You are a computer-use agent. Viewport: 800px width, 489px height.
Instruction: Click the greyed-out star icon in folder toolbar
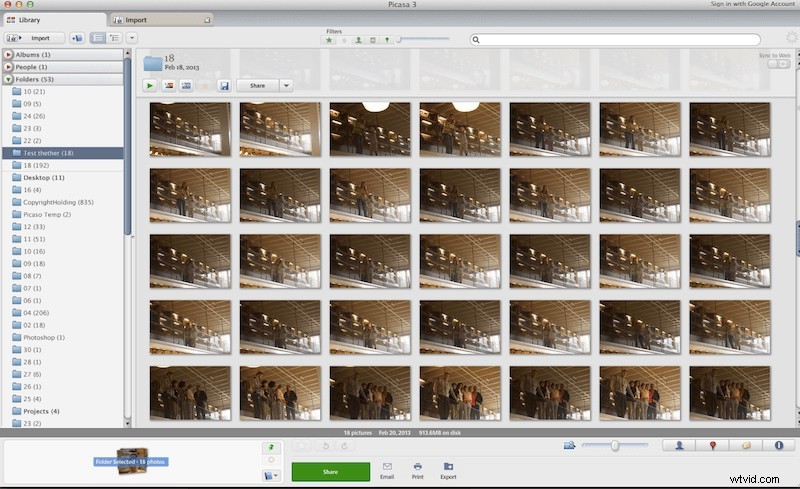pyautogui.click(x=205, y=86)
